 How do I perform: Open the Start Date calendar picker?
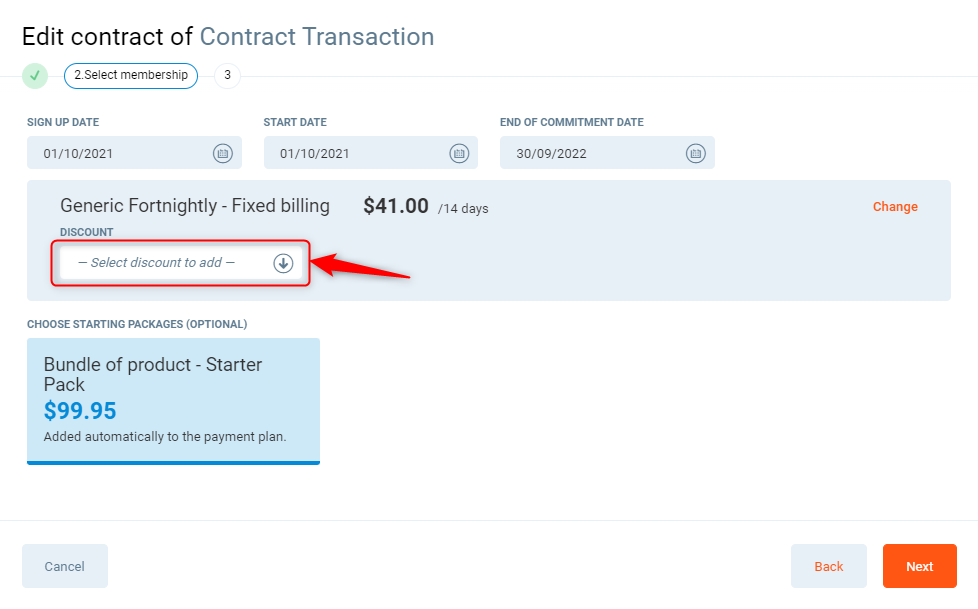click(x=459, y=153)
